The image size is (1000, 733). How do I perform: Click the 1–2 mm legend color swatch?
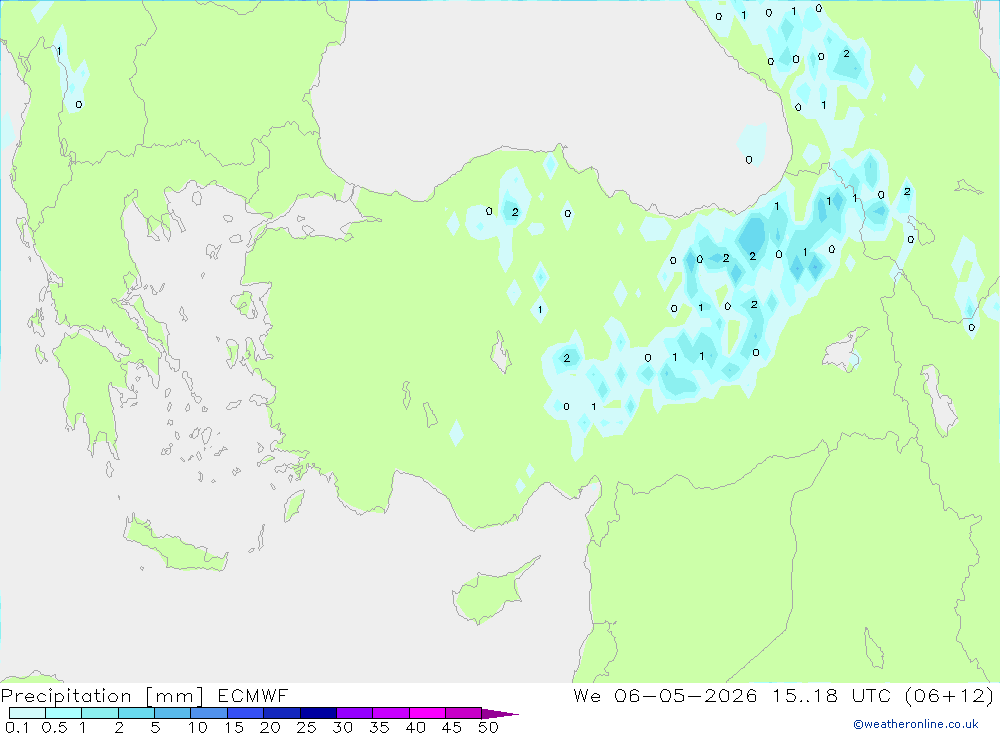coord(99,713)
